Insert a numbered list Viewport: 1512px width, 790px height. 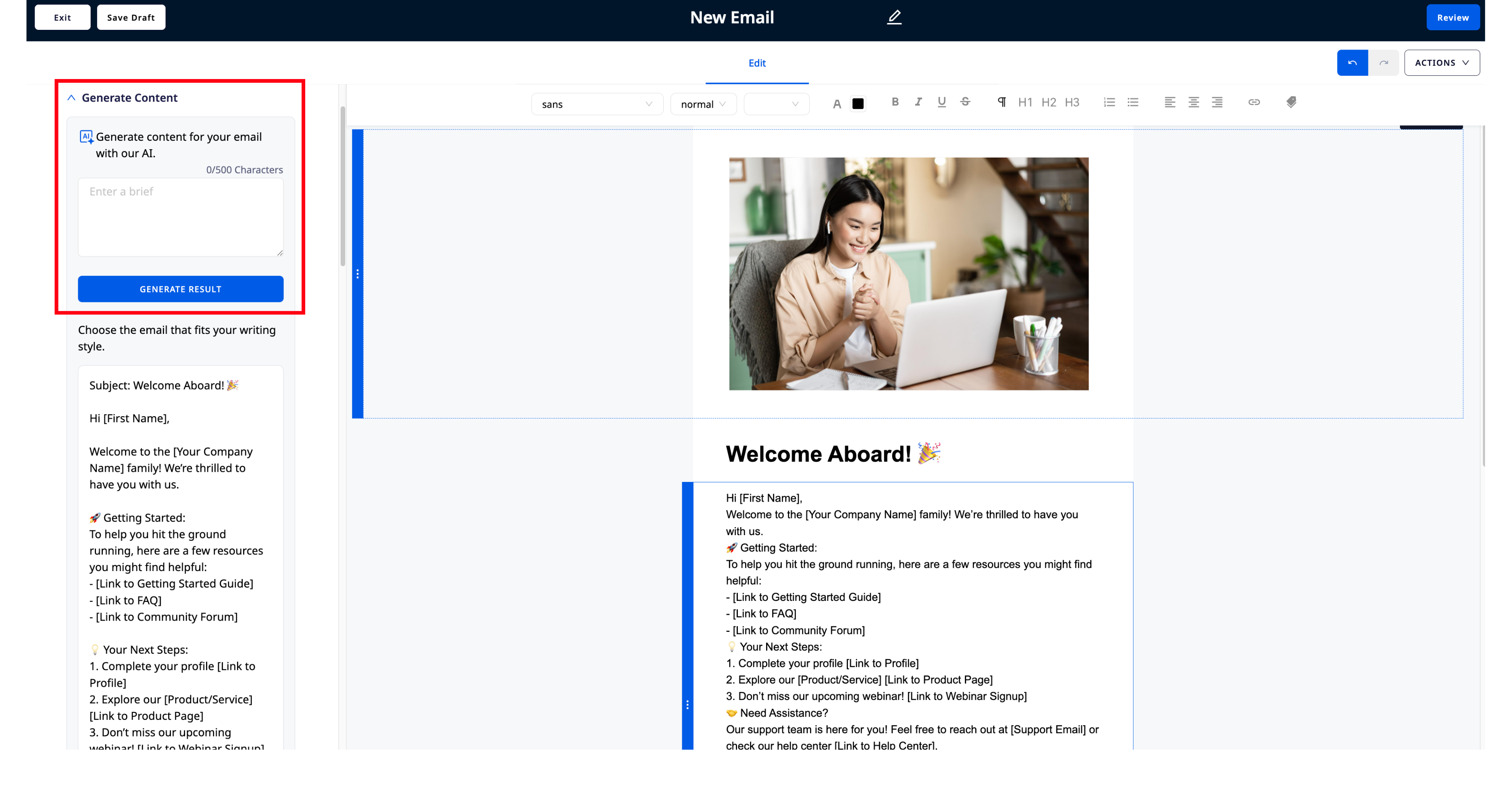click(x=1109, y=102)
